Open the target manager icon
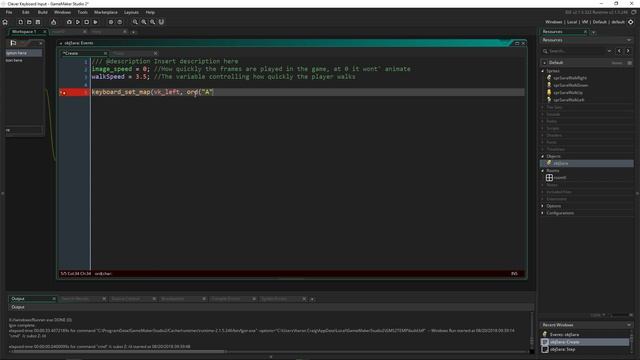Screen dimensions: 640x360 631,22
